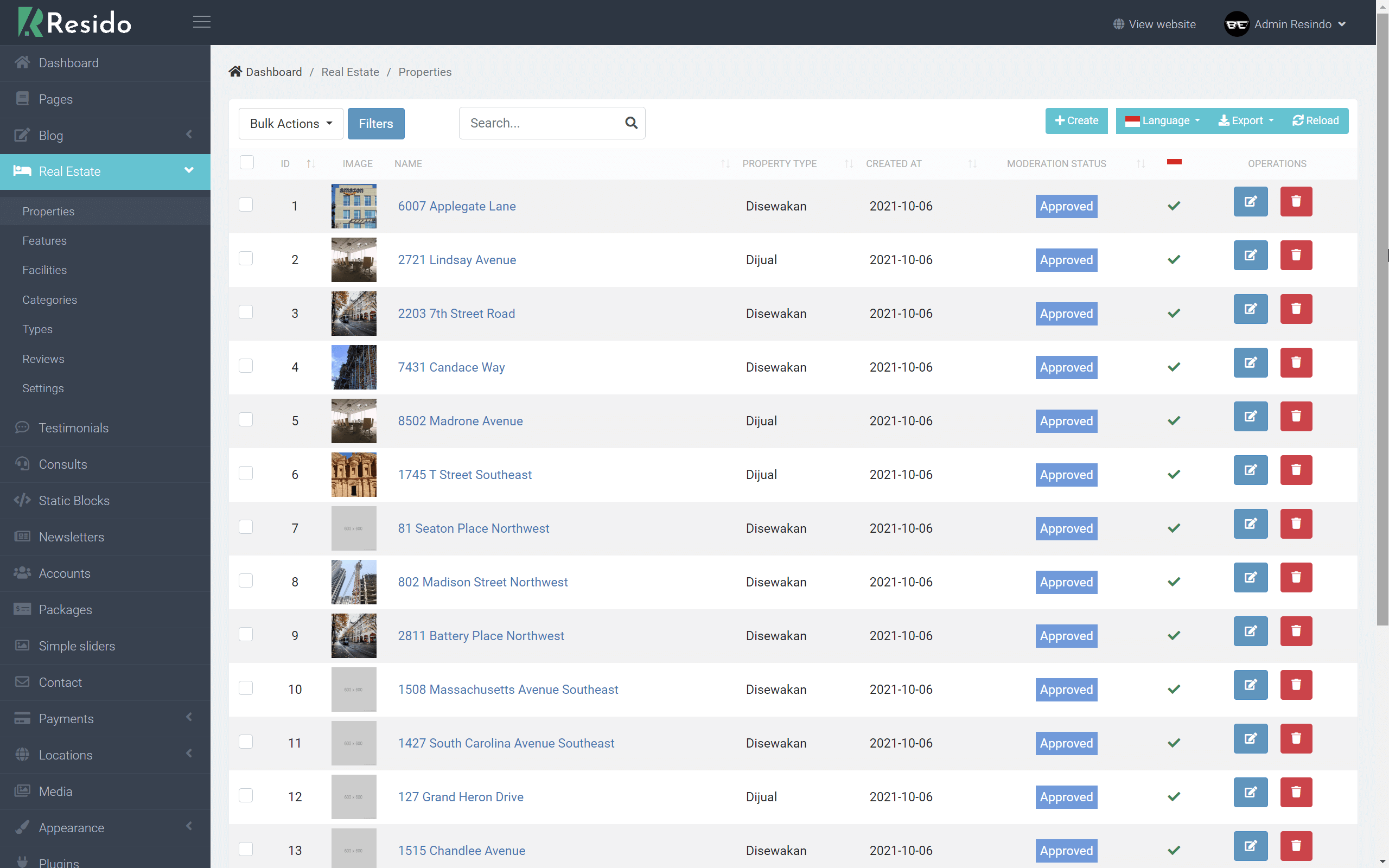Viewport: 1389px width, 868px height.
Task: Click edit icon for 7431 Candace Way
Action: tap(1250, 363)
